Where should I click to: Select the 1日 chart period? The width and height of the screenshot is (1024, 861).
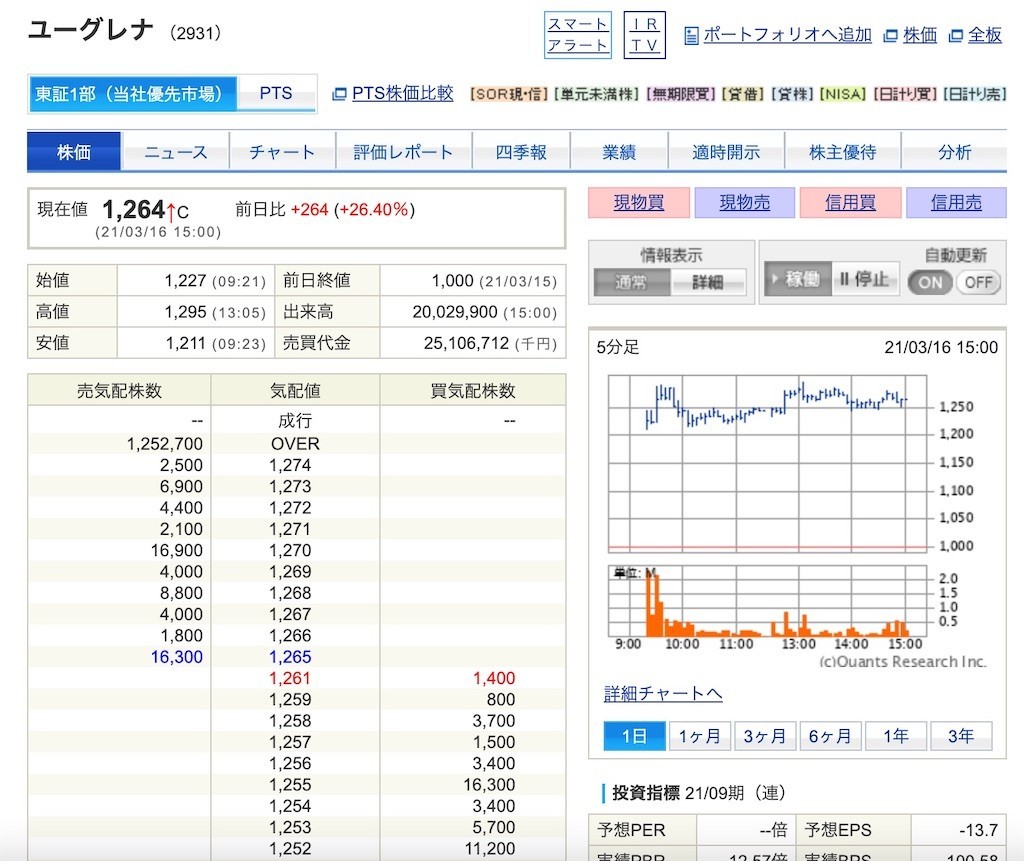pos(634,736)
